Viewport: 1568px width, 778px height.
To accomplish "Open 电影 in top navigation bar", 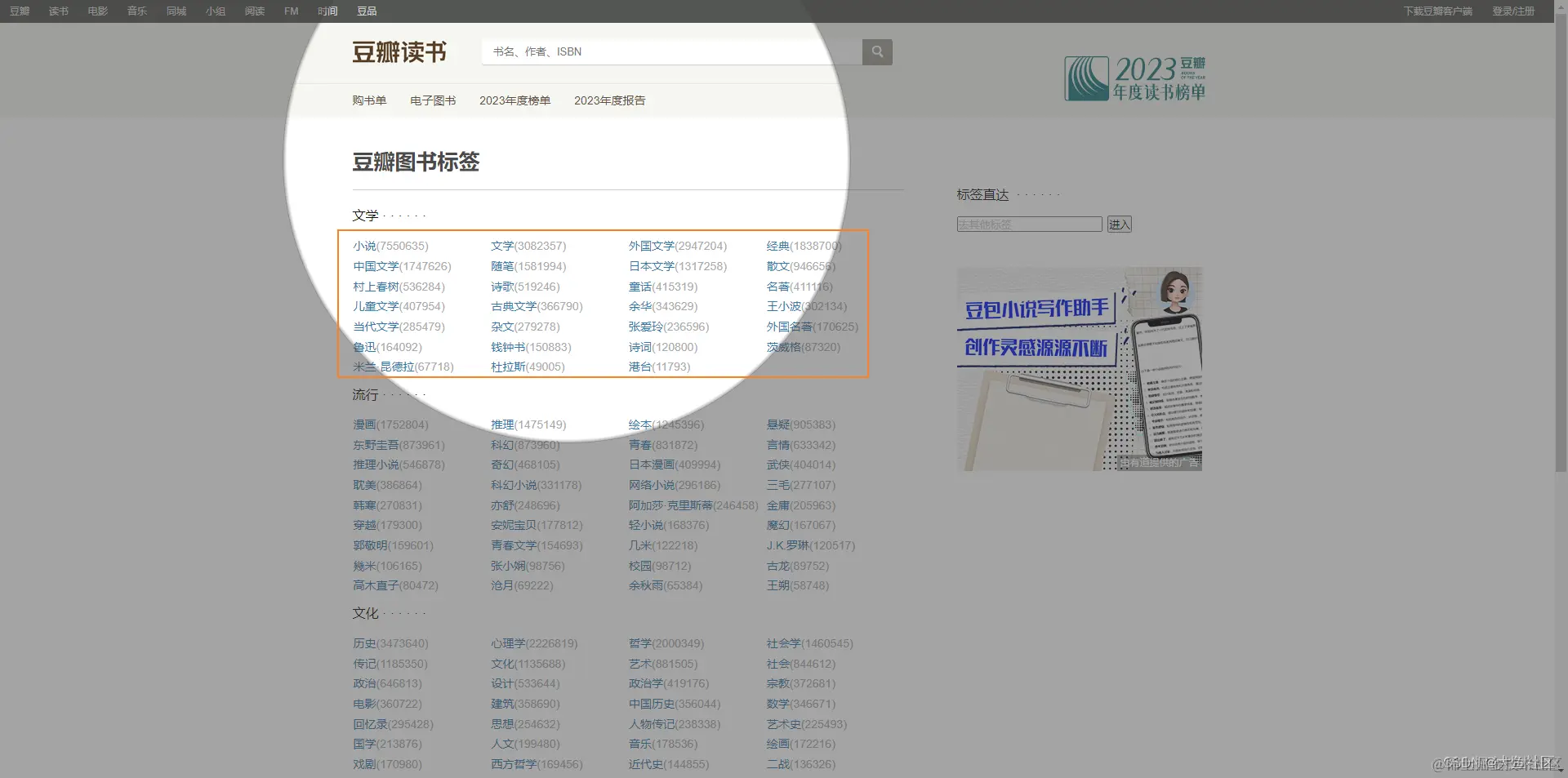I will coord(98,11).
